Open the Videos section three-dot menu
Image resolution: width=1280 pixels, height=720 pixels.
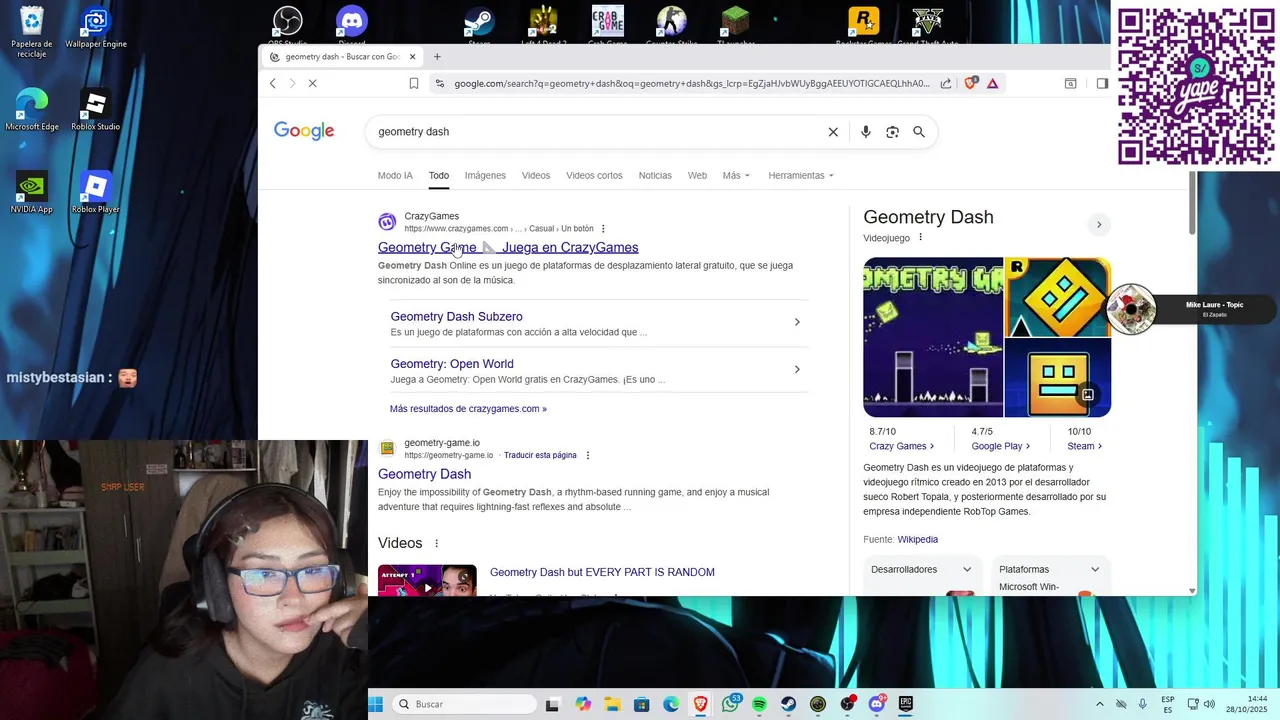(x=436, y=543)
